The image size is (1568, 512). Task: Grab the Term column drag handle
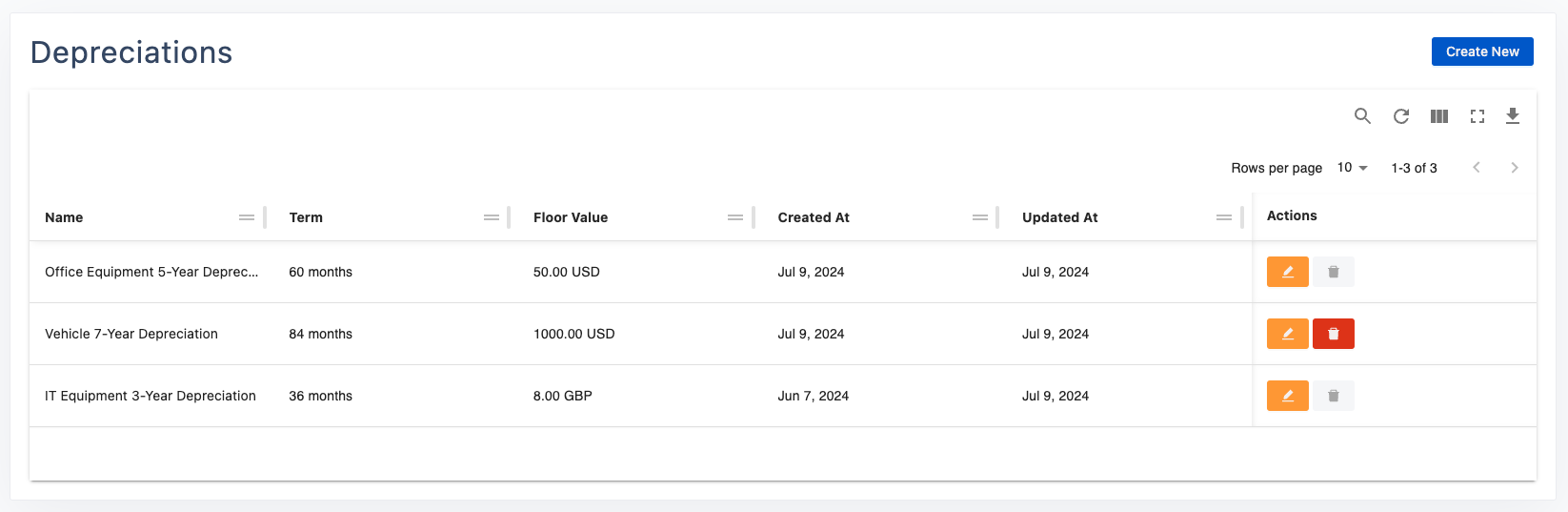pyautogui.click(x=492, y=217)
